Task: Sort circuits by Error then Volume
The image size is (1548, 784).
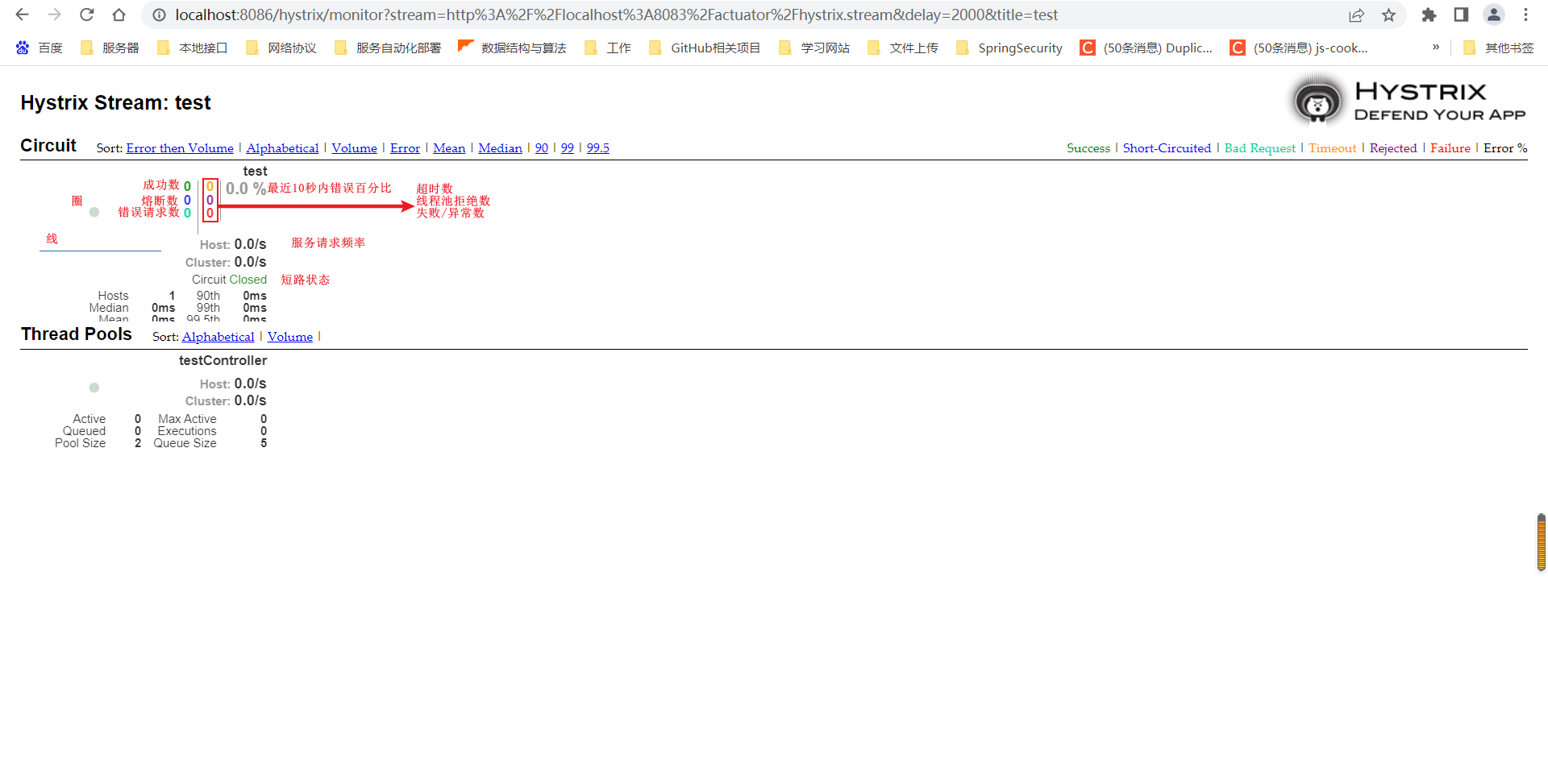Action: pyautogui.click(x=180, y=148)
